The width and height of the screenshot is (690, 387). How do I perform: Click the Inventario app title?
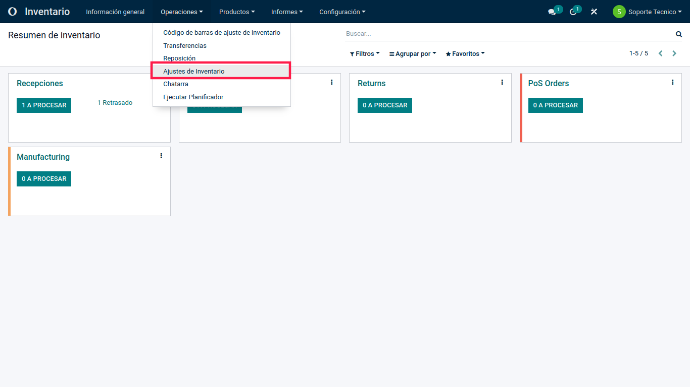(47, 12)
